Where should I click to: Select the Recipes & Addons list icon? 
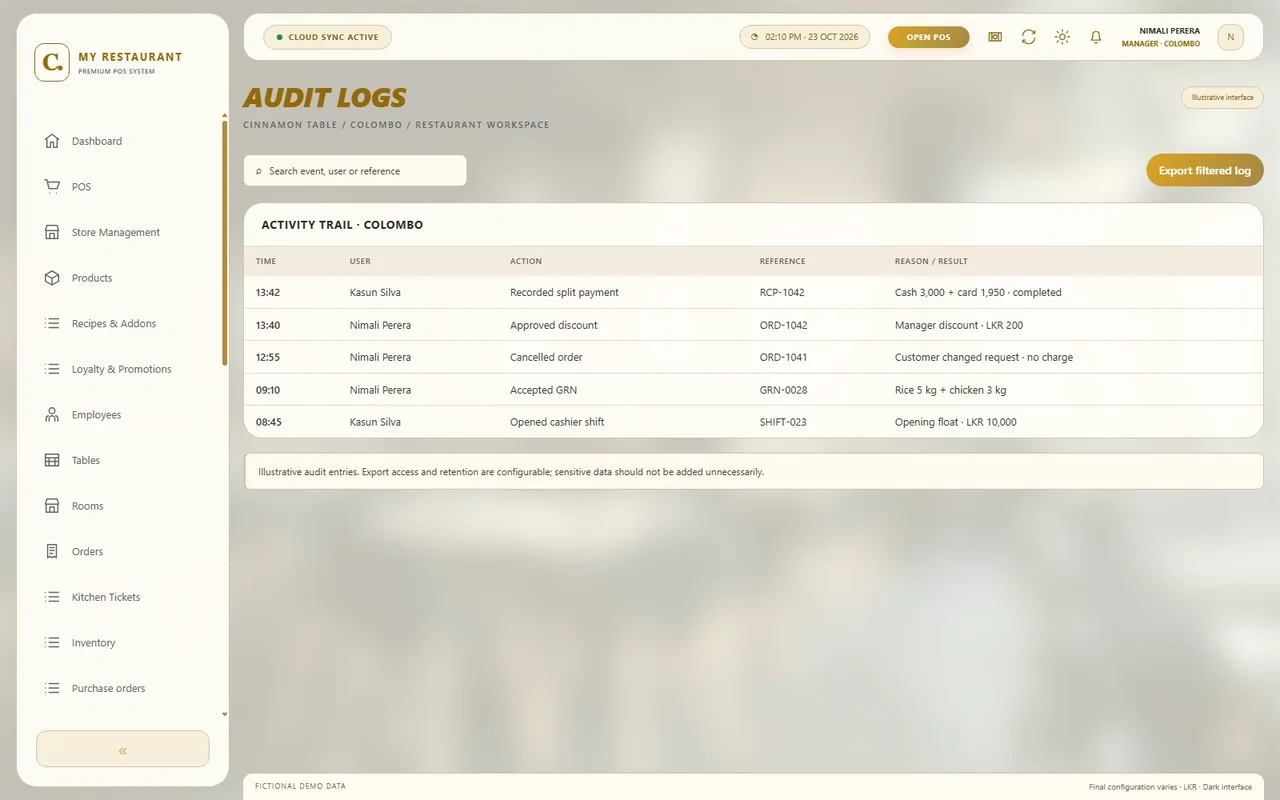[52, 323]
